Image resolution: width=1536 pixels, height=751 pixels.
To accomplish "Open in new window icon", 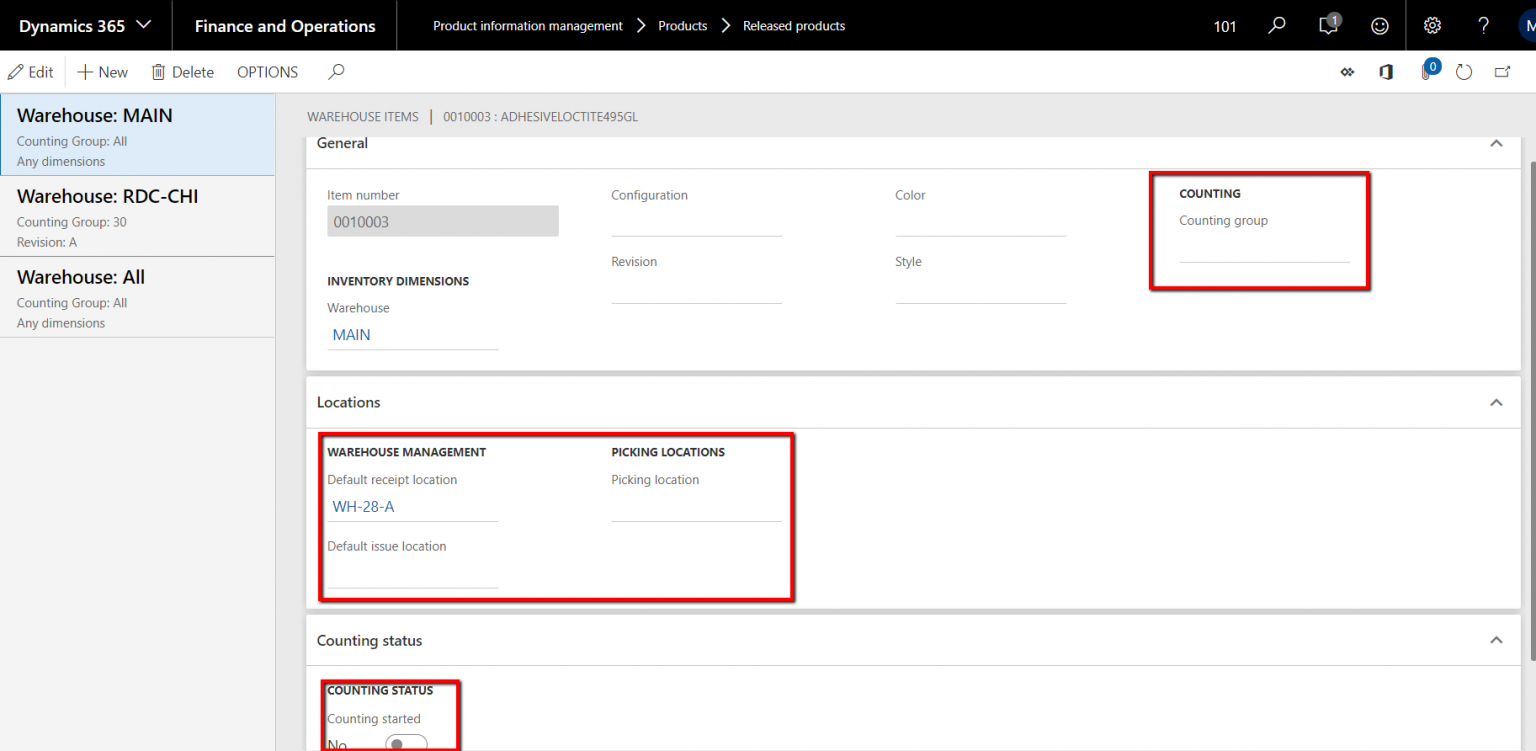I will (x=1502, y=72).
